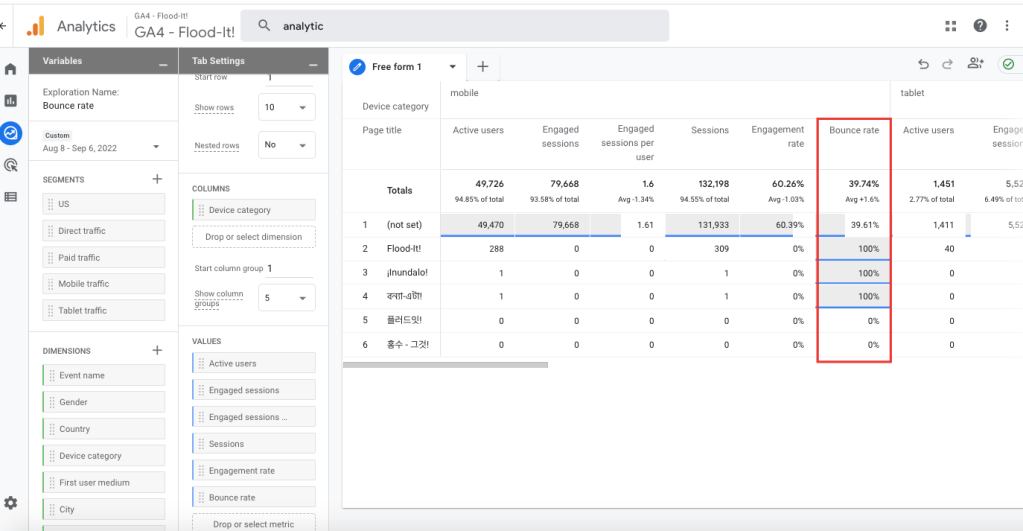Select the Event name dimension
The image size is (1023, 531).
click(x=104, y=375)
